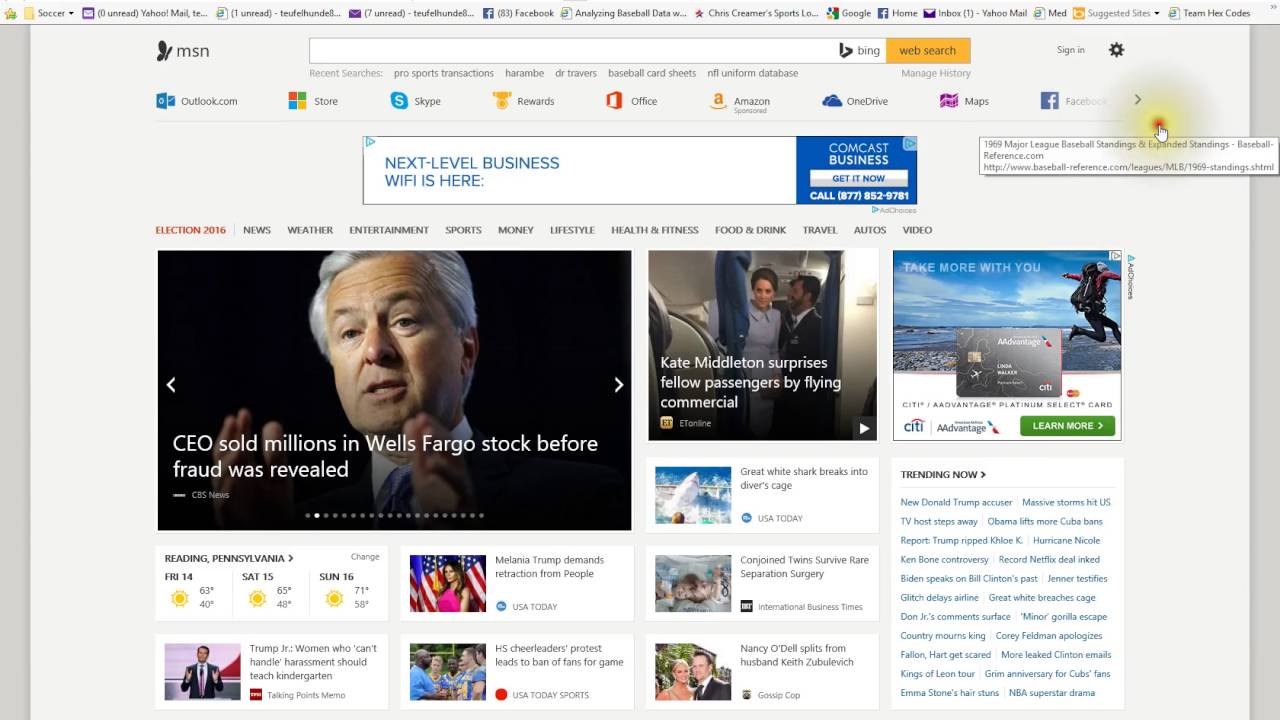Screen dimensions: 1280x720
Task: Open the Lifestyle section
Action: click(x=572, y=230)
